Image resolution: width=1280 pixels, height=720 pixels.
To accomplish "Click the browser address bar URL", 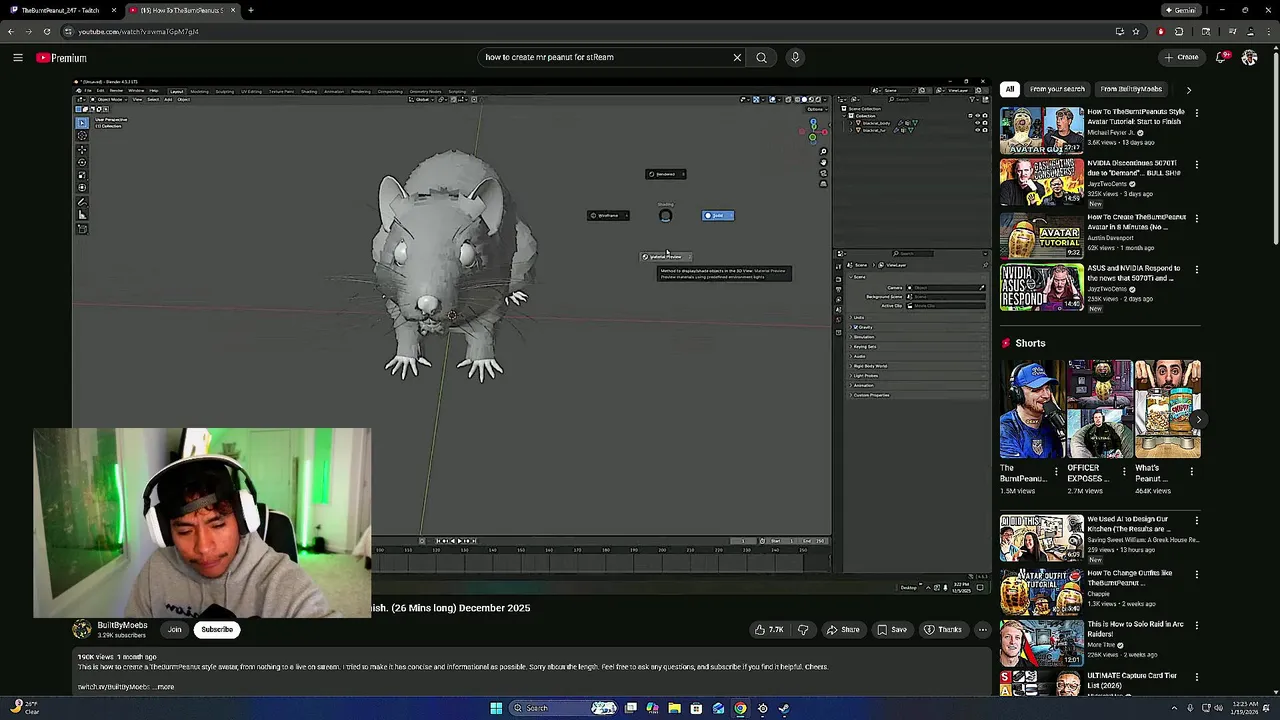I will tap(138, 31).
